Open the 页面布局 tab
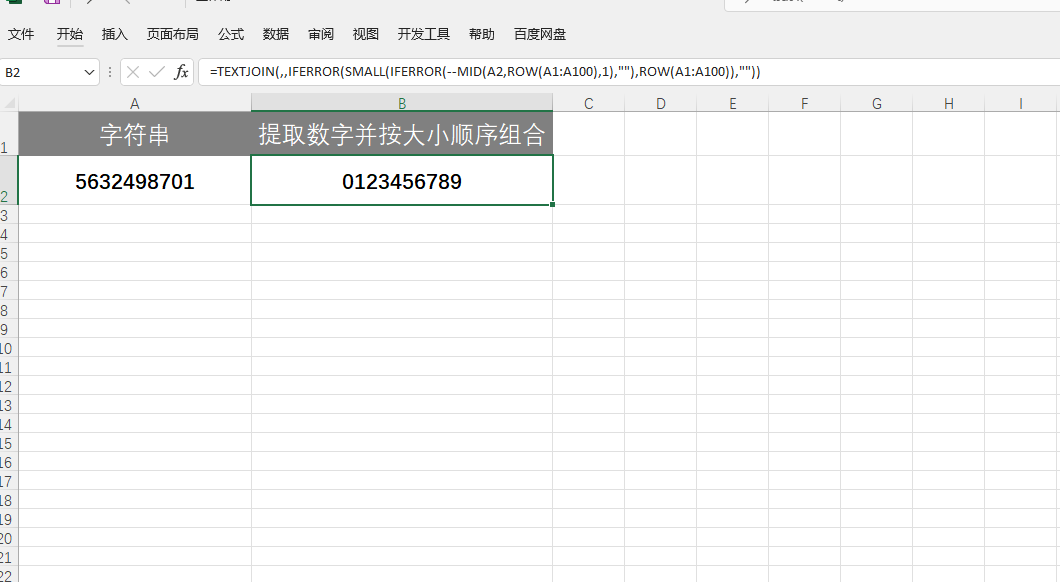The width and height of the screenshot is (1060, 582). click(172, 34)
